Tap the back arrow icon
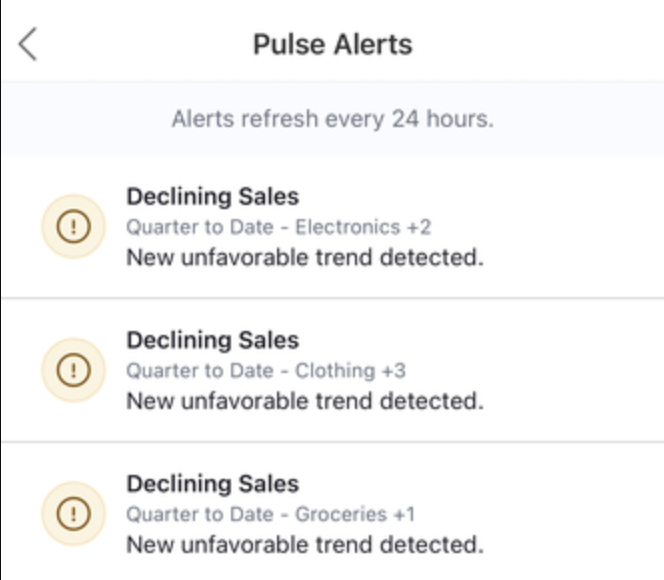Viewport: 664px width, 580px height. point(28,44)
